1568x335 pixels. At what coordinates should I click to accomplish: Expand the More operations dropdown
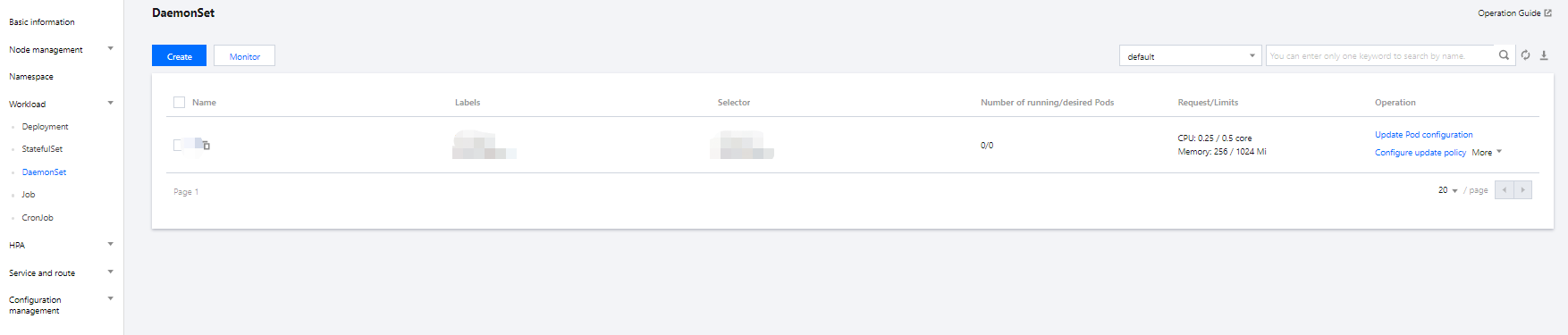[1487, 153]
